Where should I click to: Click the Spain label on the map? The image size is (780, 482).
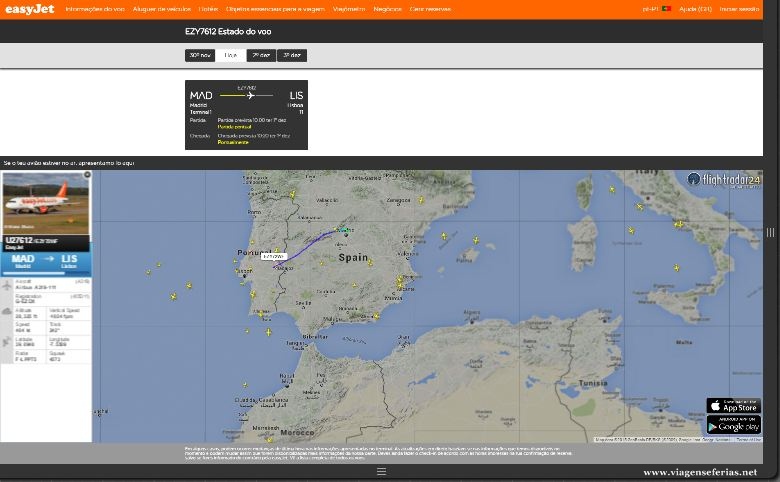[x=353, y=258]
